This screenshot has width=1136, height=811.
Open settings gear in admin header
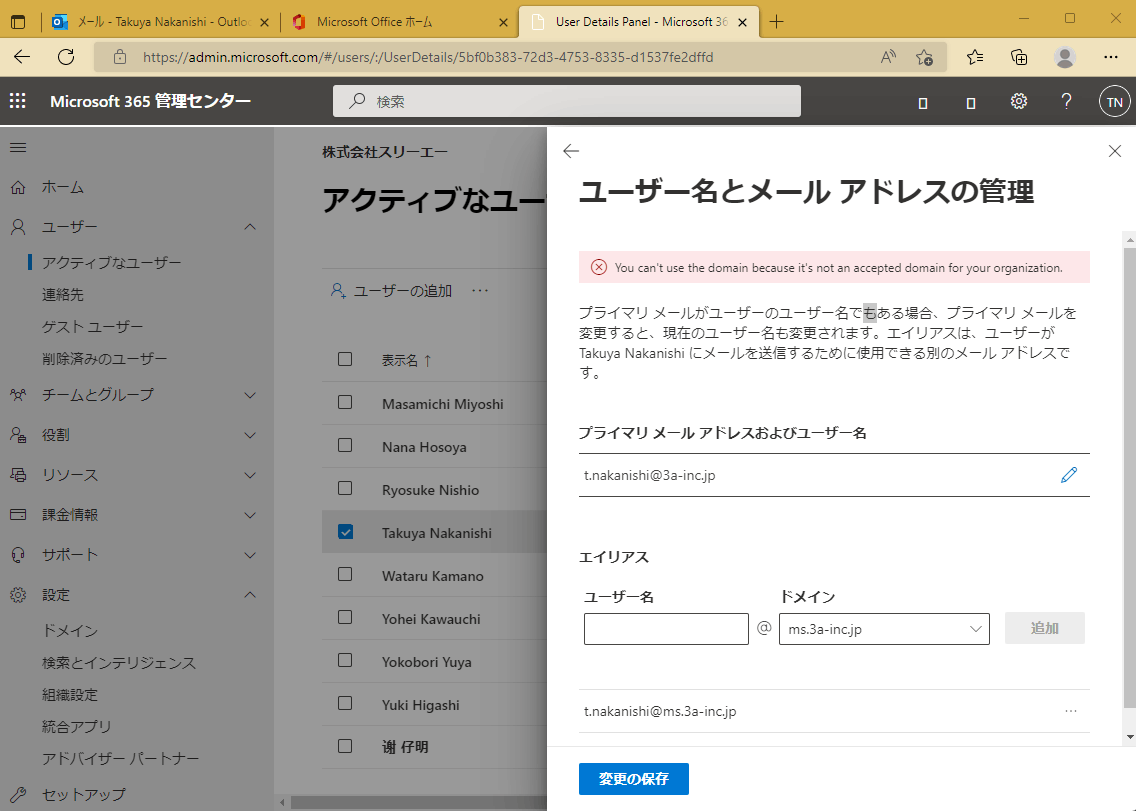pos(1019,101)
